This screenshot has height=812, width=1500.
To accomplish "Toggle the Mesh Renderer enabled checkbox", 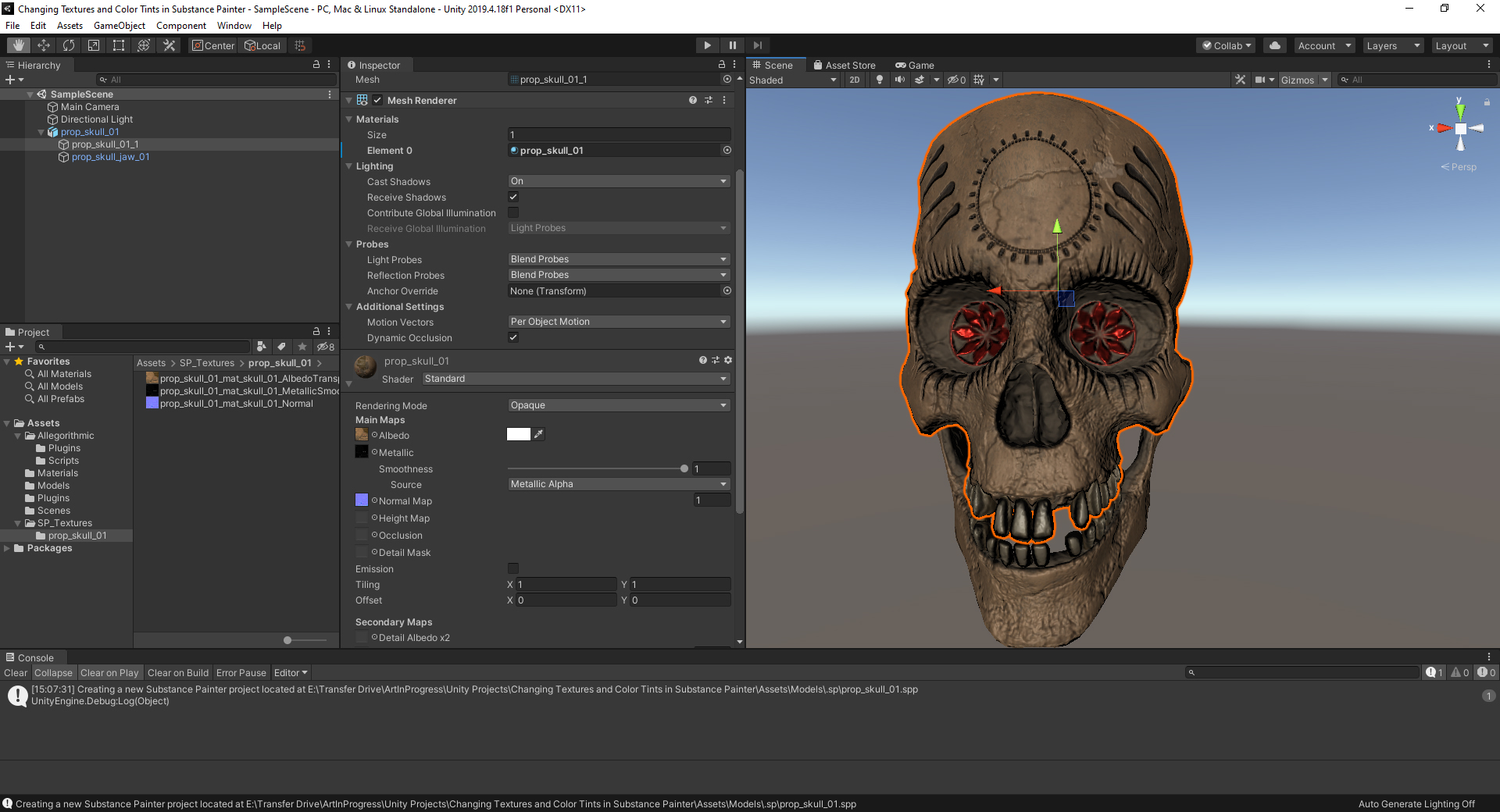I will [377, 100].
